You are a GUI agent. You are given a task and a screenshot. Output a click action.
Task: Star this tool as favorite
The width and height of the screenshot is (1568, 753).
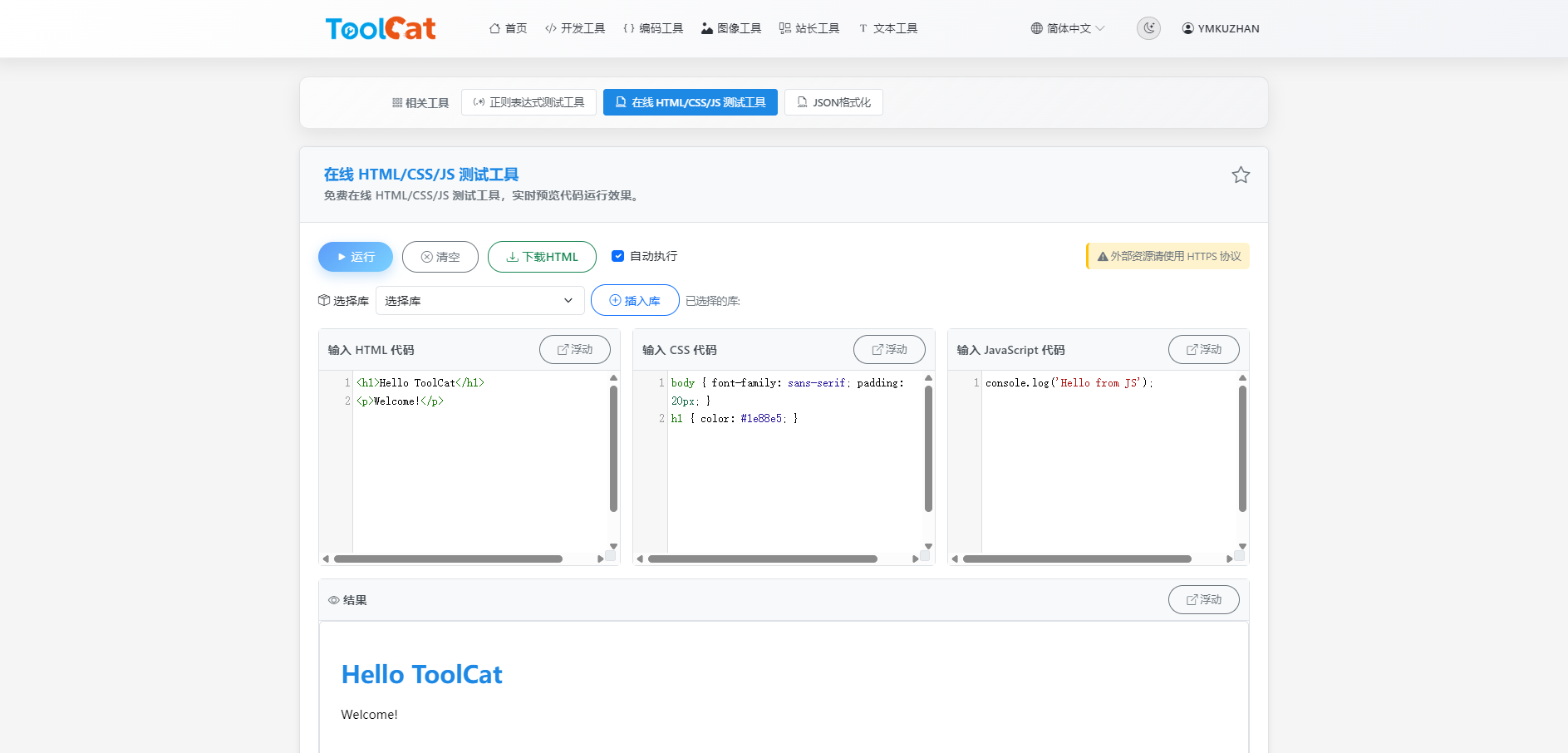point(1241,175)
